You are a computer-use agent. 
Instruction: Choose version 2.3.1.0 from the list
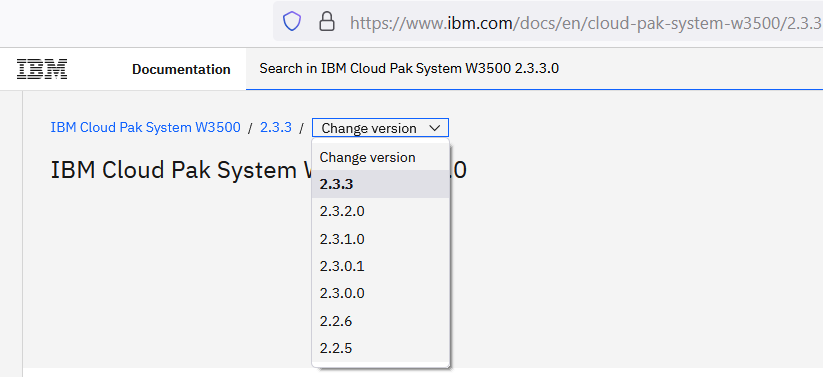[381, 239]
